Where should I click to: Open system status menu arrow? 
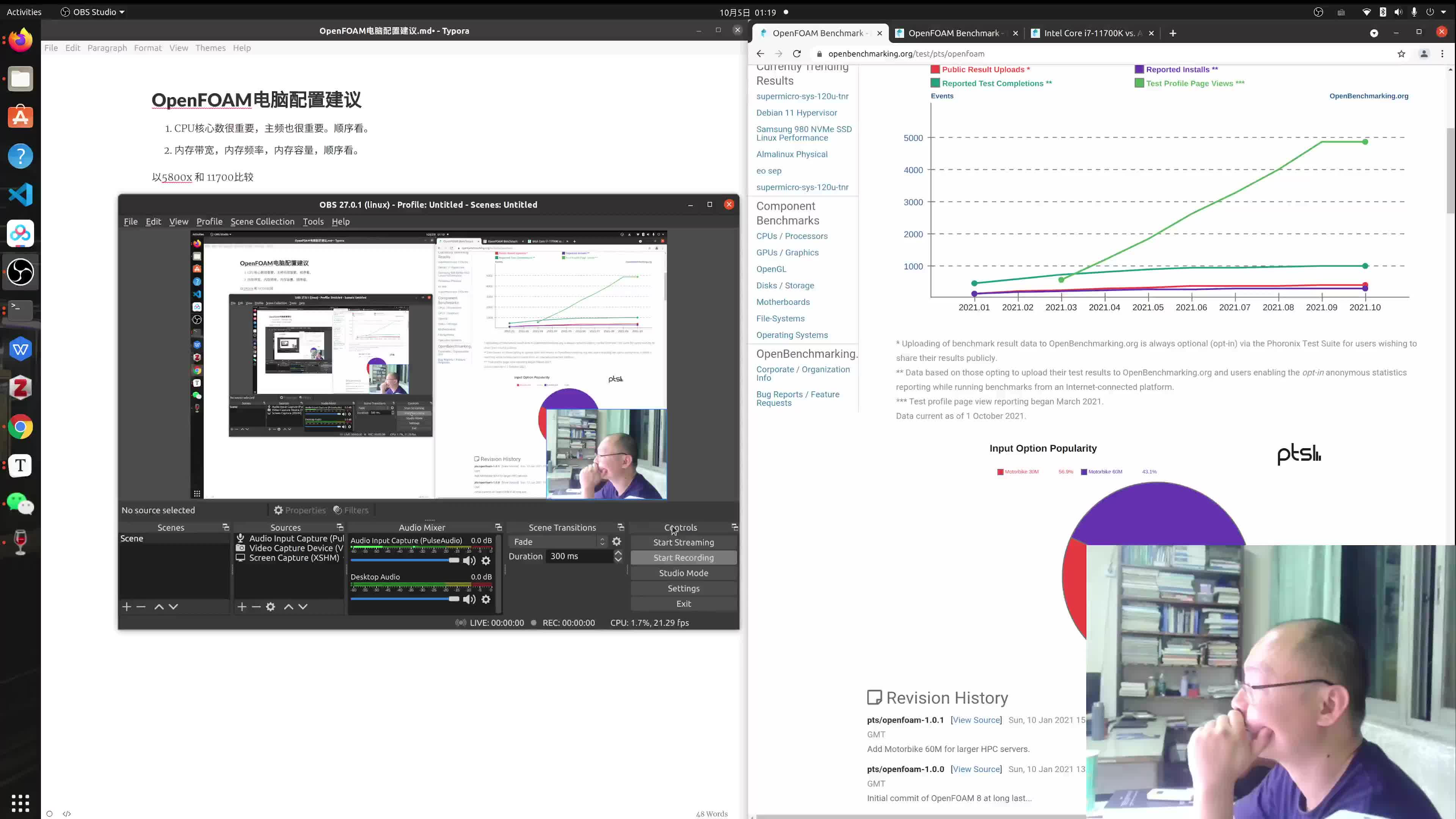1443,12
